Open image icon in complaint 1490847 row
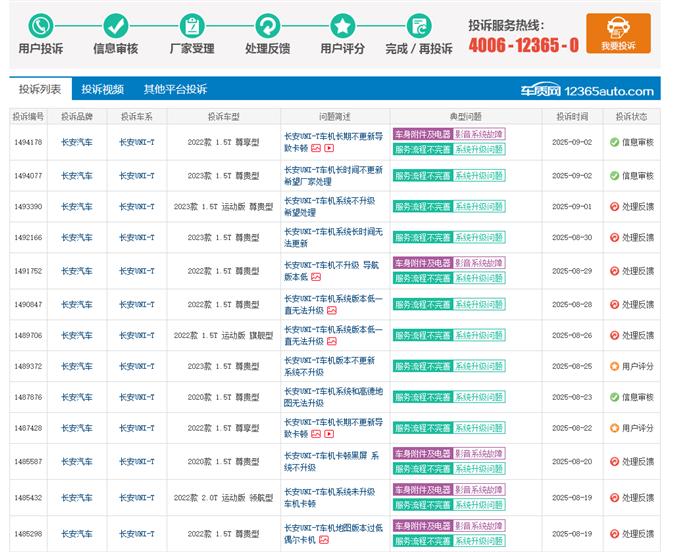 pos(332,311)
